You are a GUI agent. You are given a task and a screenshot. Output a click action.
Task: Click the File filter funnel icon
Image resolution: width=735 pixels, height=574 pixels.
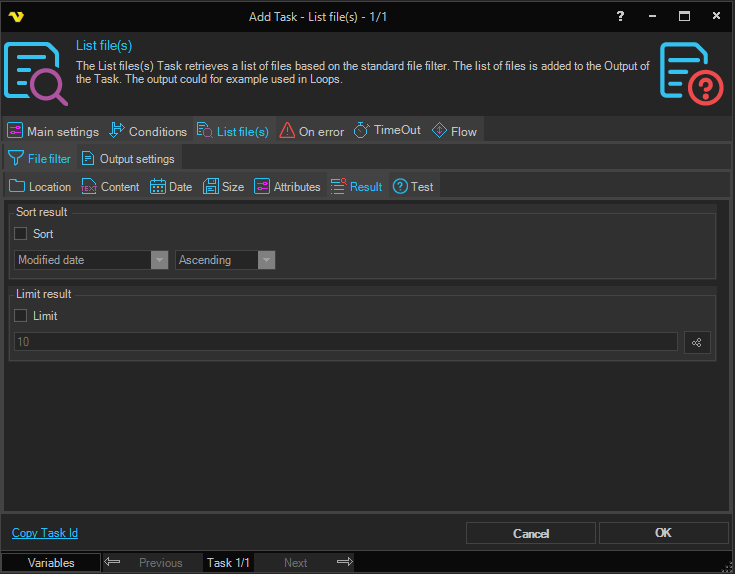15,158
